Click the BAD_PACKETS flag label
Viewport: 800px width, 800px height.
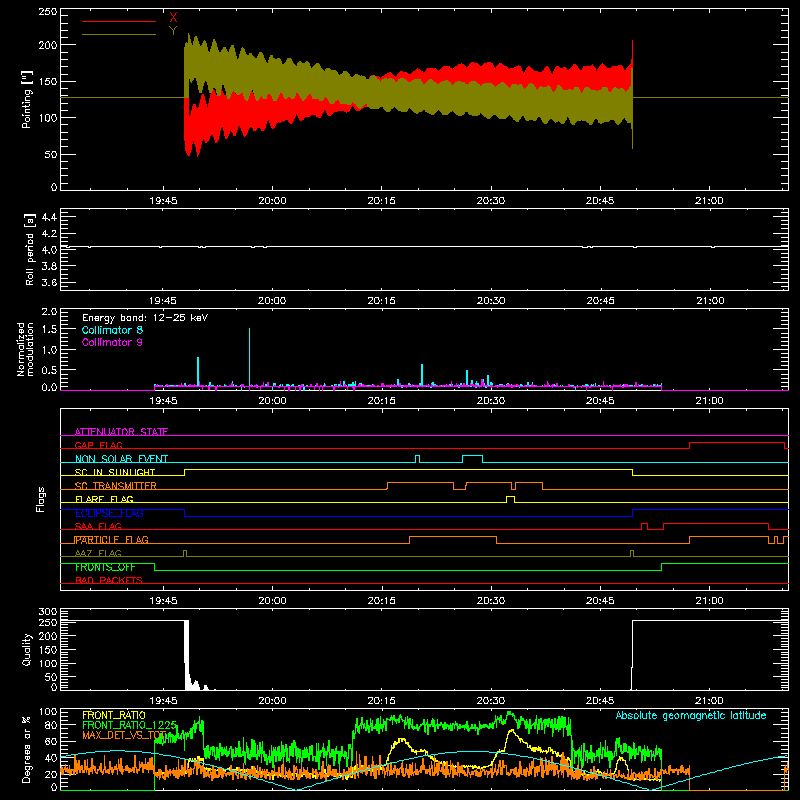point(109,580)
